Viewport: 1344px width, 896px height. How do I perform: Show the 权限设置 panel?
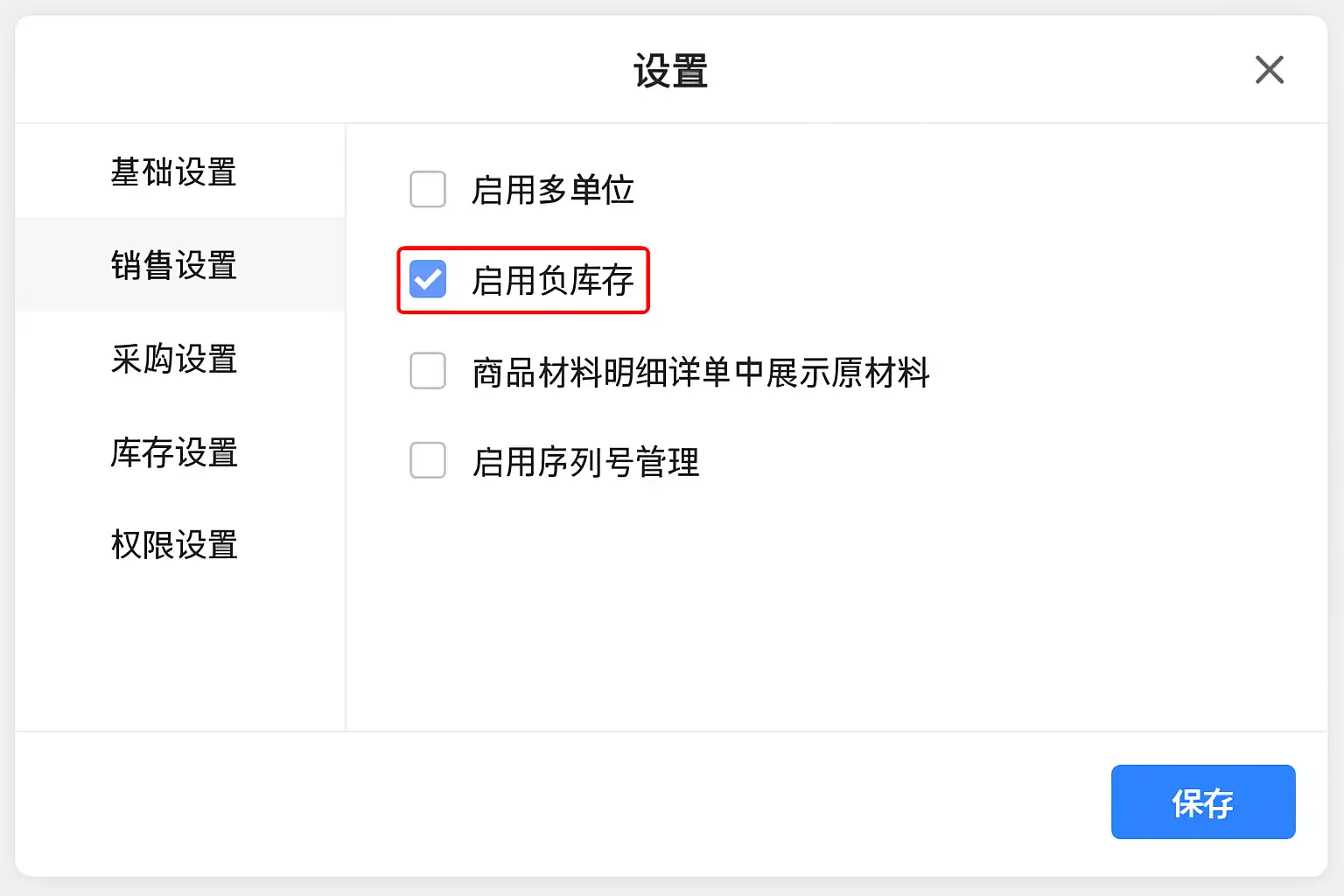(x=174, y=544)
